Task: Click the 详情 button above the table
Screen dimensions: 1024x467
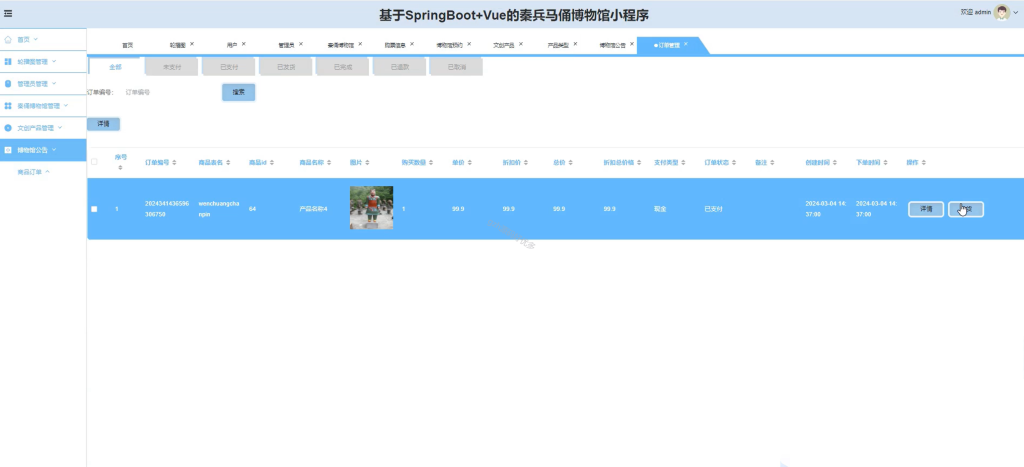Action: pos(103,124)
